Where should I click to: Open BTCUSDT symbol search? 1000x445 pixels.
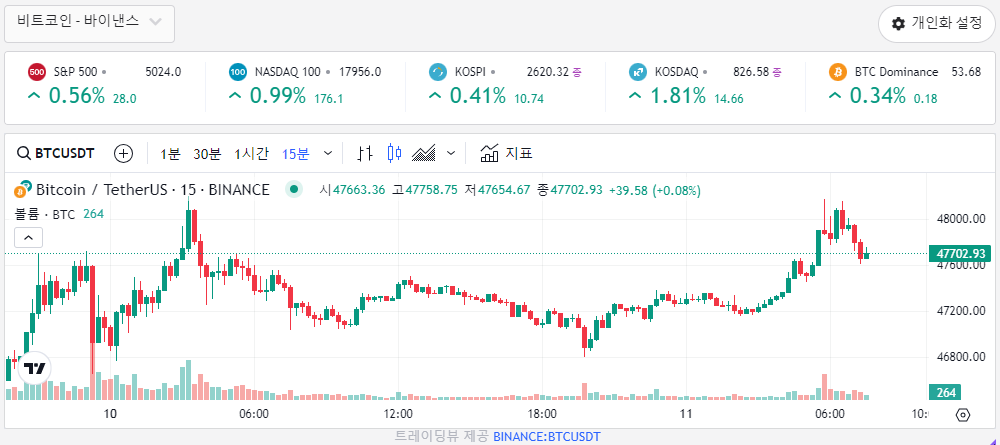(x=56, y=153)
